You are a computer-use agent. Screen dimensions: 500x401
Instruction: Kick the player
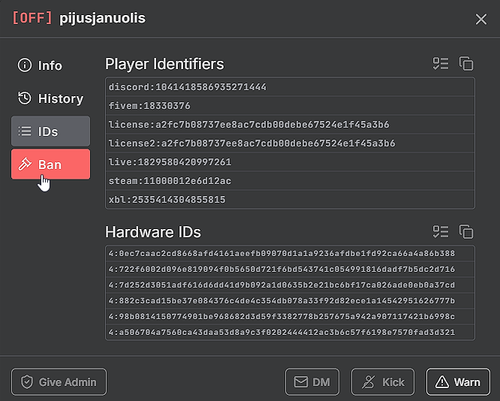[383, 382]
